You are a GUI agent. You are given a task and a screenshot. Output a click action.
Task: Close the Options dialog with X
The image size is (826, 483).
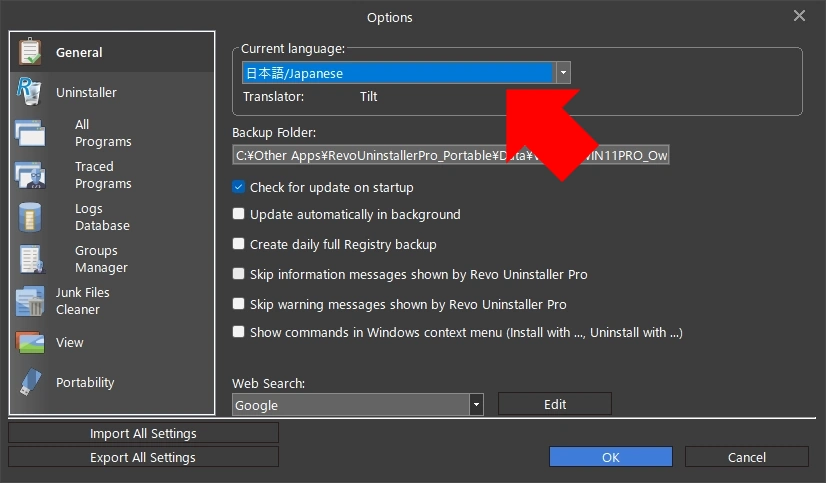point(799,16)
